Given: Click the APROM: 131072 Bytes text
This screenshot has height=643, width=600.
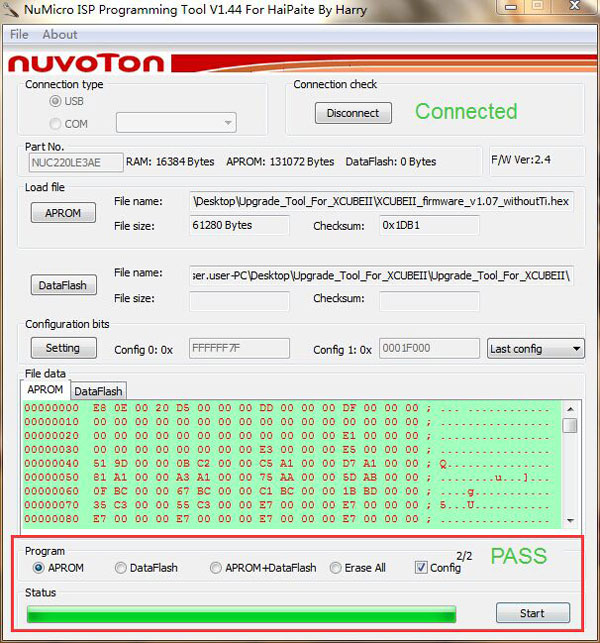Looking at the screenshot, I should 281,162.
